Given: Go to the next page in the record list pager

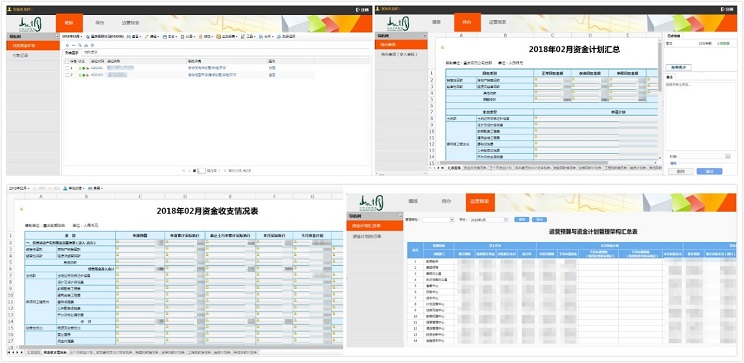Looking at the screenshot, I should tap(219, 170).
